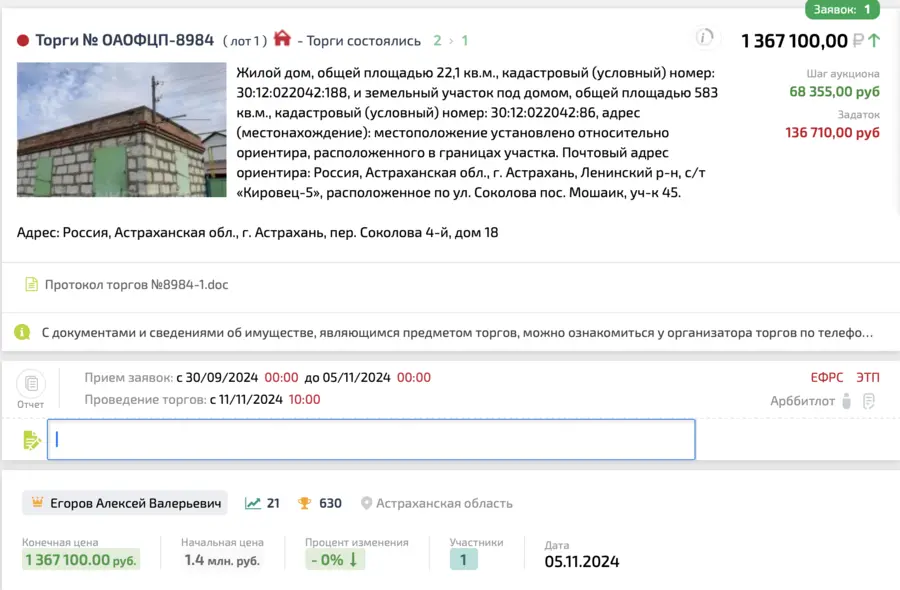Viewport: 900px width, 590px height.
Task: Click the grey marker icon next to Арббитлот
Action: [846, 401]
